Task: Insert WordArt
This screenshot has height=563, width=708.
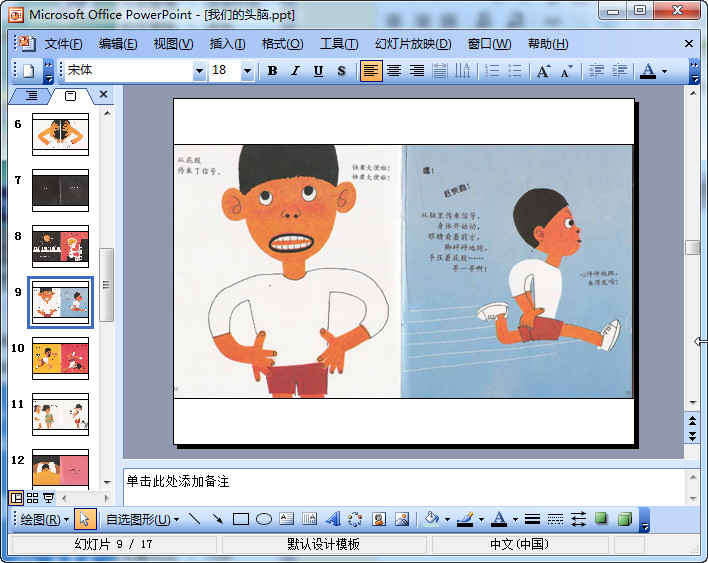Action: [333, 519]
